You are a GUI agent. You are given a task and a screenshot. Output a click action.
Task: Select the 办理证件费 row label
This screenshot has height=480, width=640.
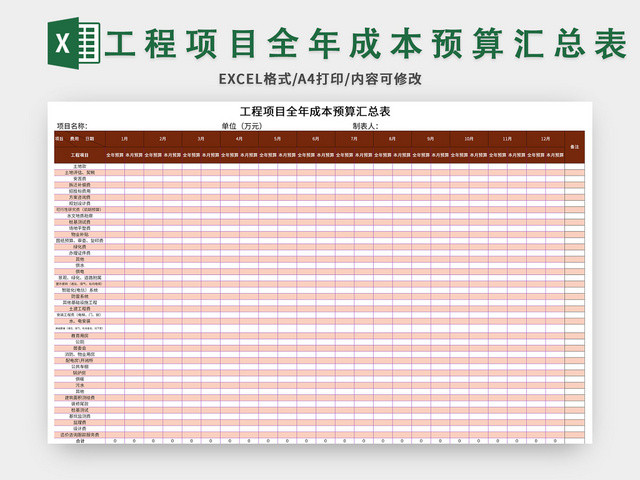point(80,253)
